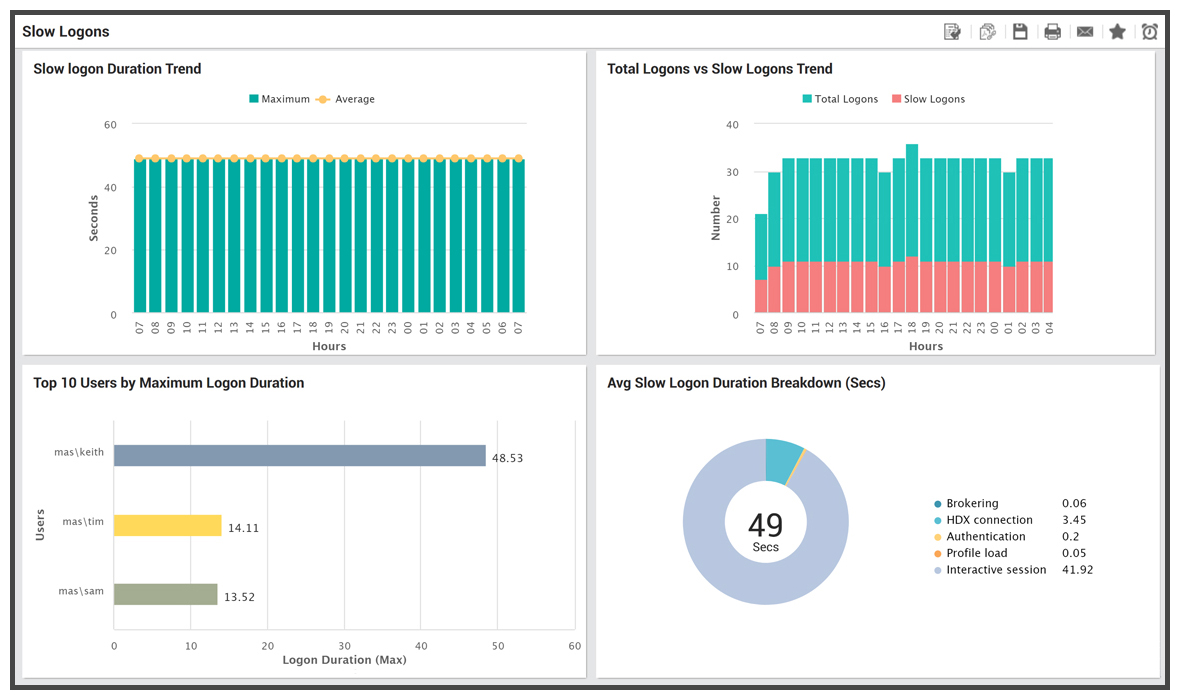The height and width of the screenshot is (700, 1180).
Task: Select HDX connection legend entry
Action: pyautogui.click(x=983, y=519)
